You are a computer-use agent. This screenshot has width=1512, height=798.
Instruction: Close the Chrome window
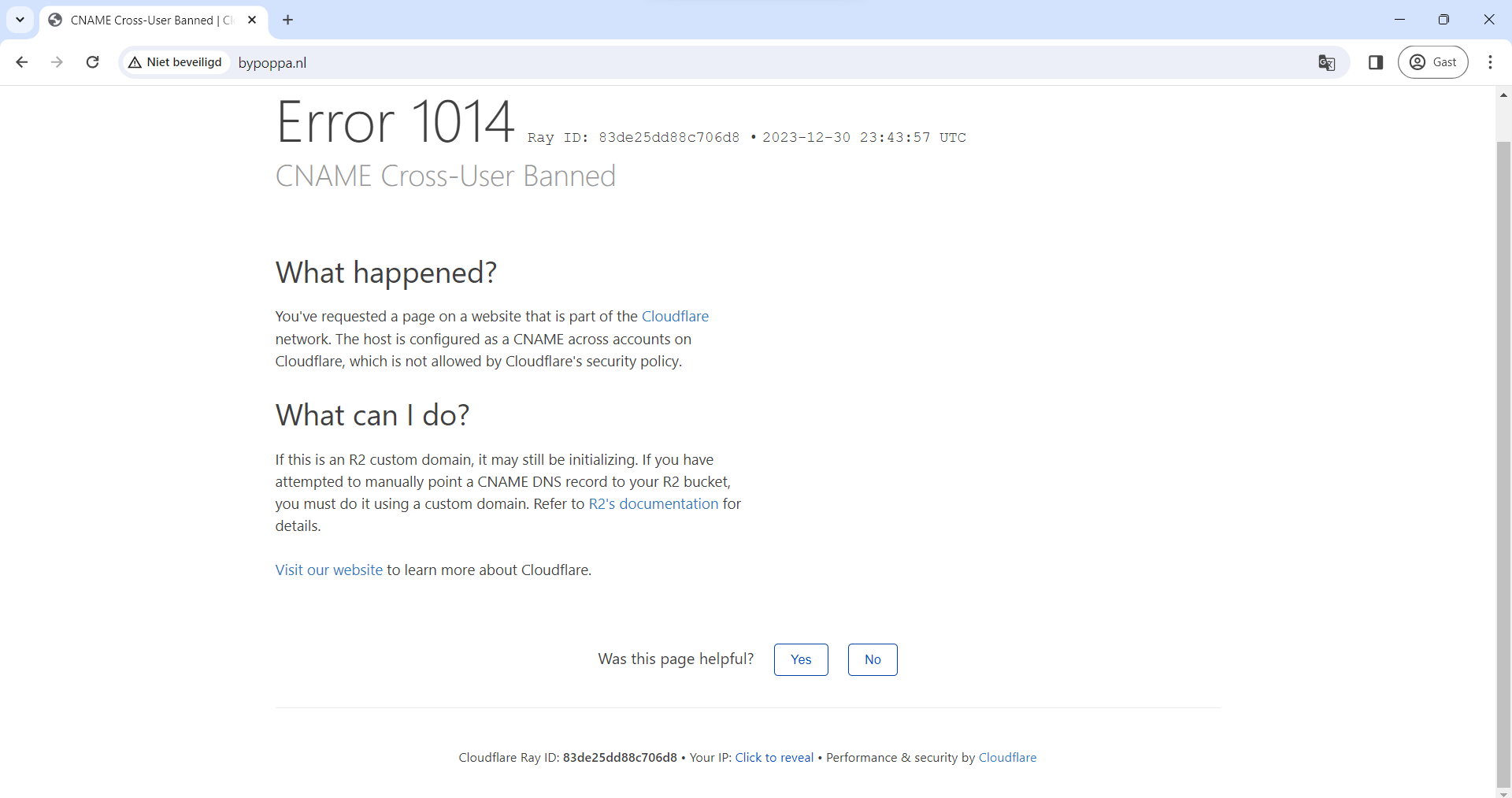[1488, 20]
